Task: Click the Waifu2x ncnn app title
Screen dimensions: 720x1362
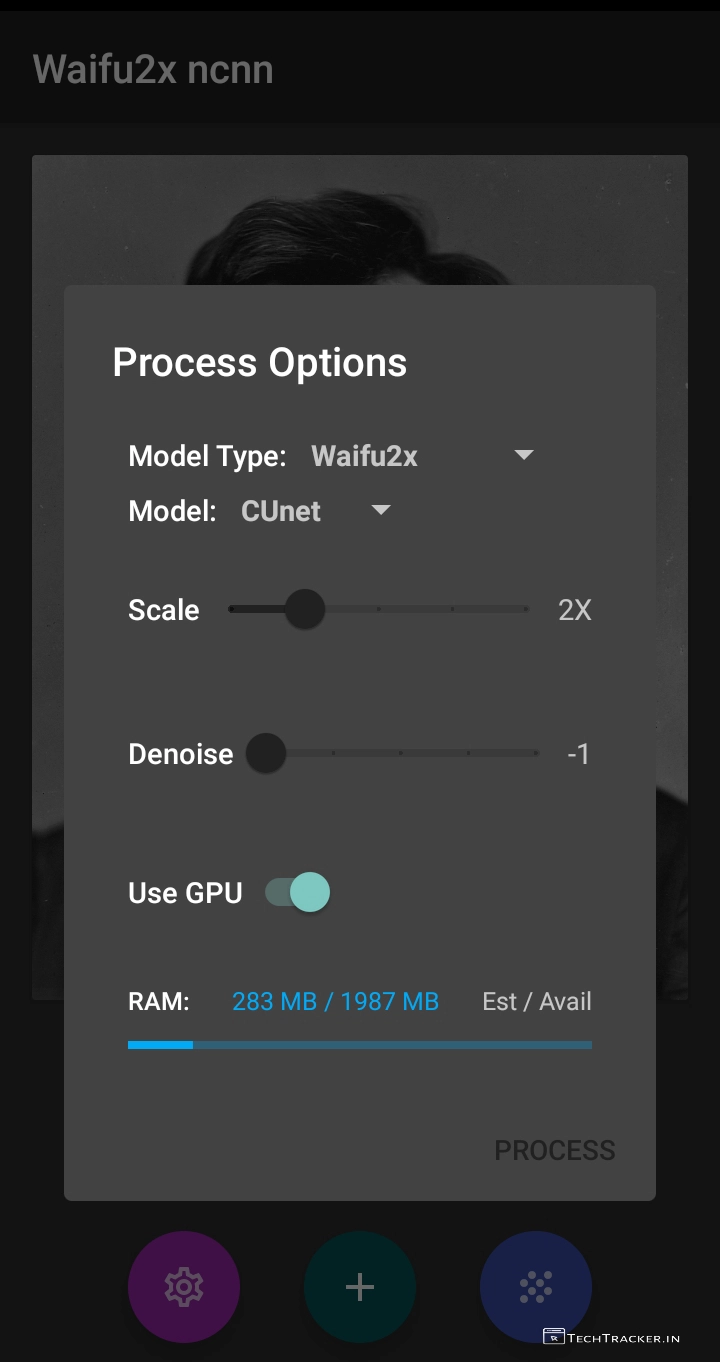Action: 153,70
